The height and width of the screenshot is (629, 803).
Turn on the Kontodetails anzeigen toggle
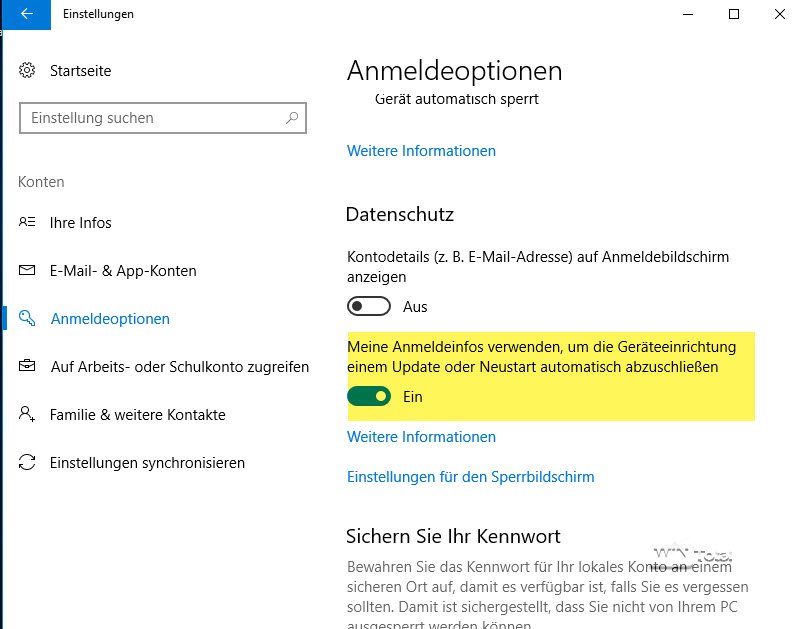tap(368, 306)
